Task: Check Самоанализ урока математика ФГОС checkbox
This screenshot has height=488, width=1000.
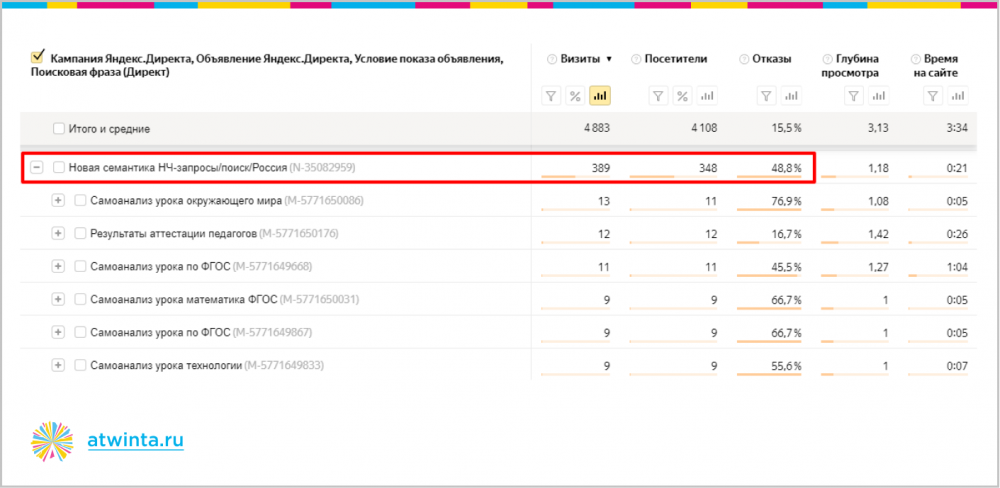Action: (80, 299)
